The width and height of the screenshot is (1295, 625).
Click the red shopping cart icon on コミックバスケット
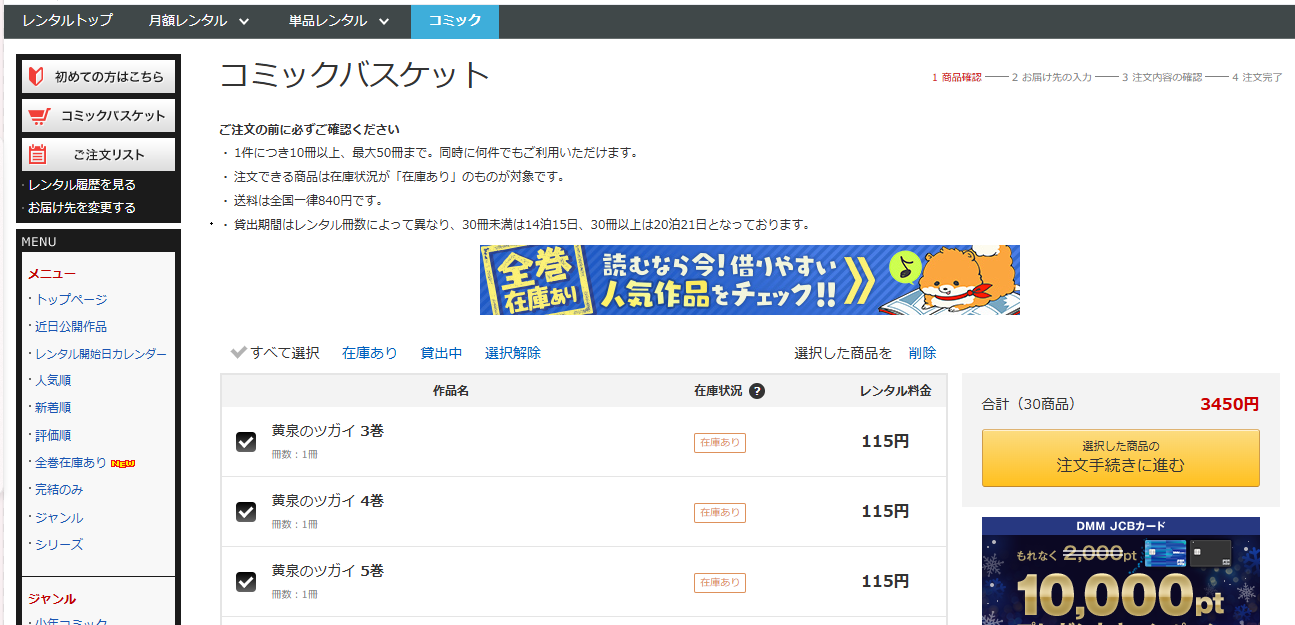tap(39, 115)
